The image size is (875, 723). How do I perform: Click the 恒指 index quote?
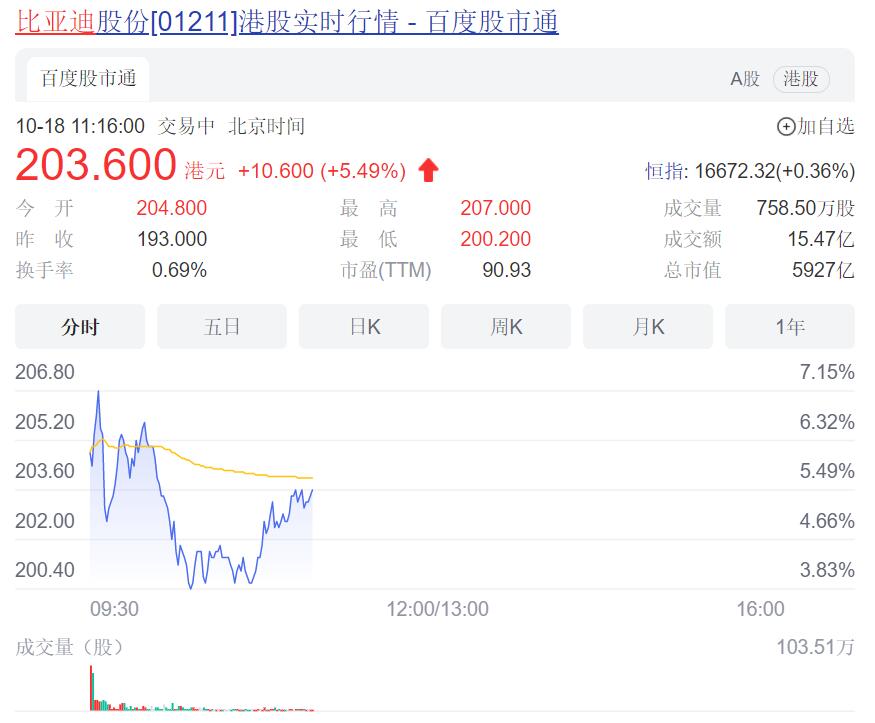[750, 171]
